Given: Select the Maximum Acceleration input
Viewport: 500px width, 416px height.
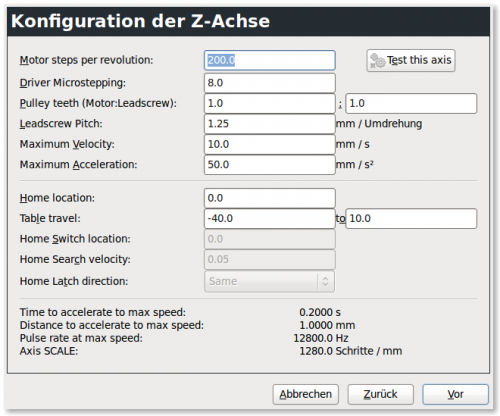Looking at the screenshot, I should point(270,165).
